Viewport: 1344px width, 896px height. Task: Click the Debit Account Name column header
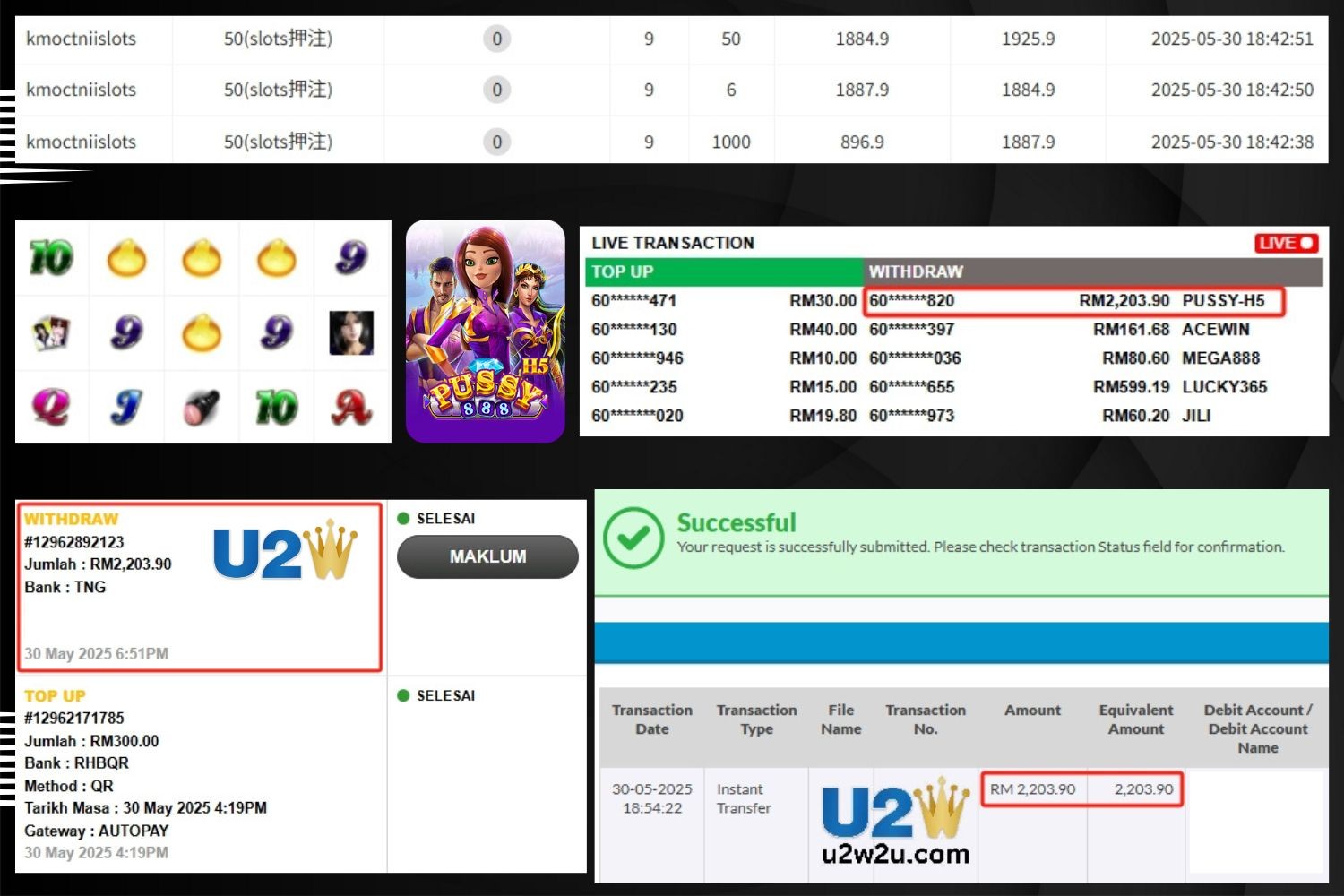click(1258, 728)
